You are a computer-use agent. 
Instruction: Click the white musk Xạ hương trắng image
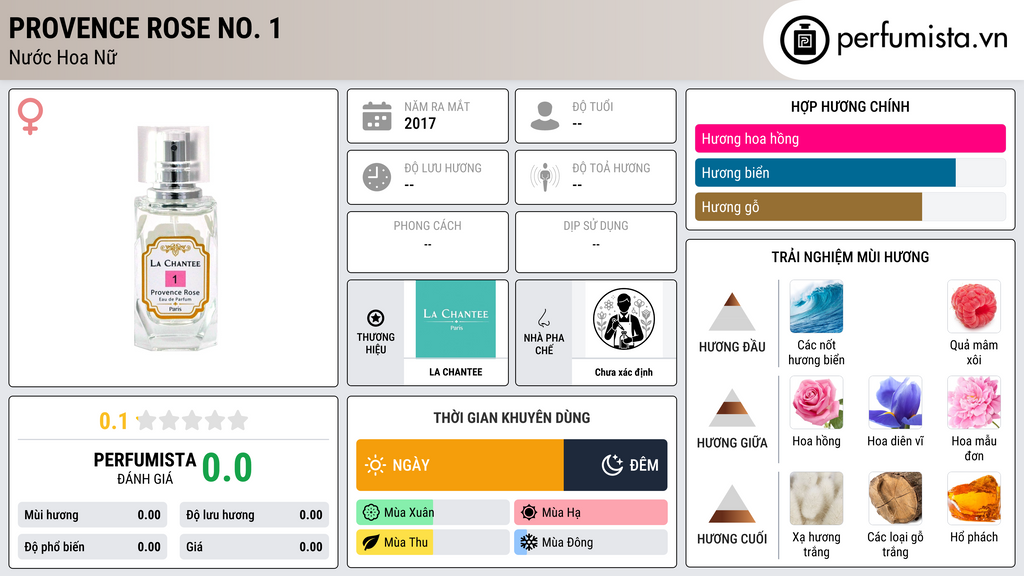[816, 498]
